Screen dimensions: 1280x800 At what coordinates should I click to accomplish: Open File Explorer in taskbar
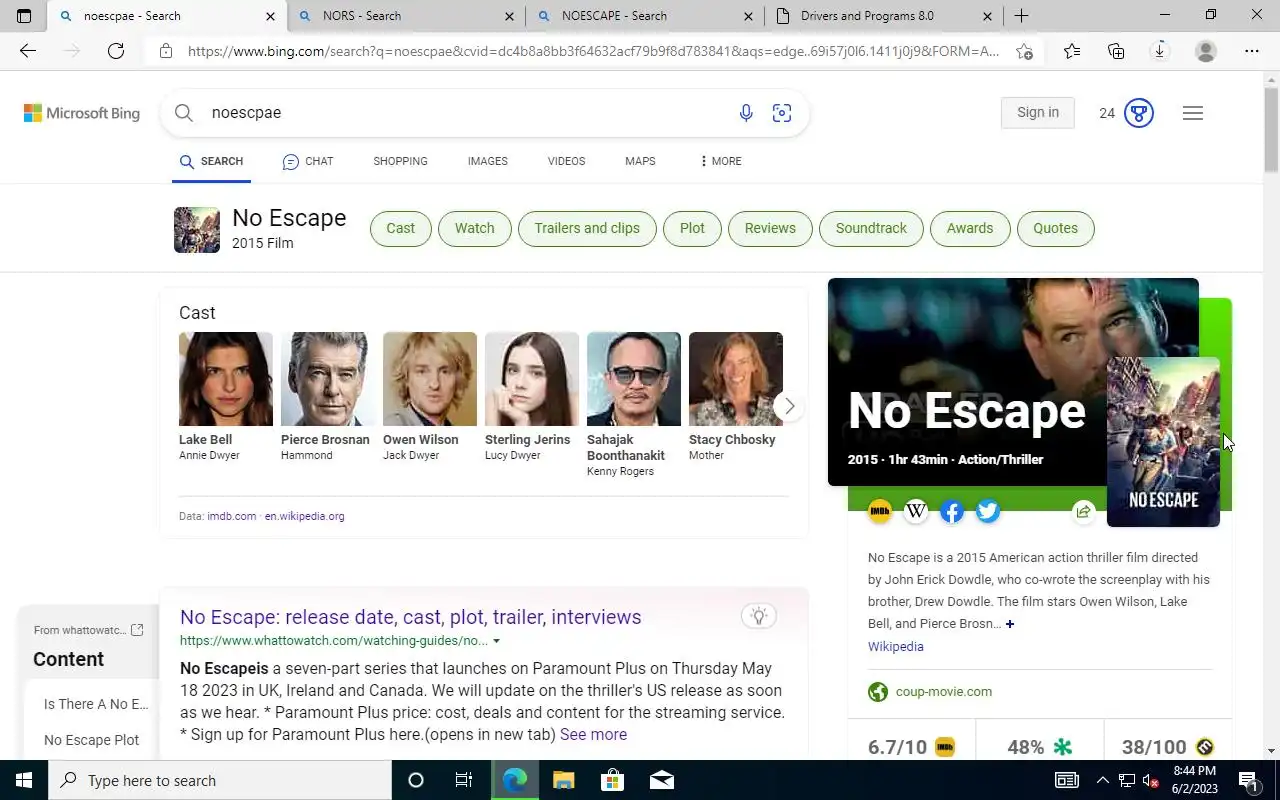pyautogui.click(x=564, y=780)
